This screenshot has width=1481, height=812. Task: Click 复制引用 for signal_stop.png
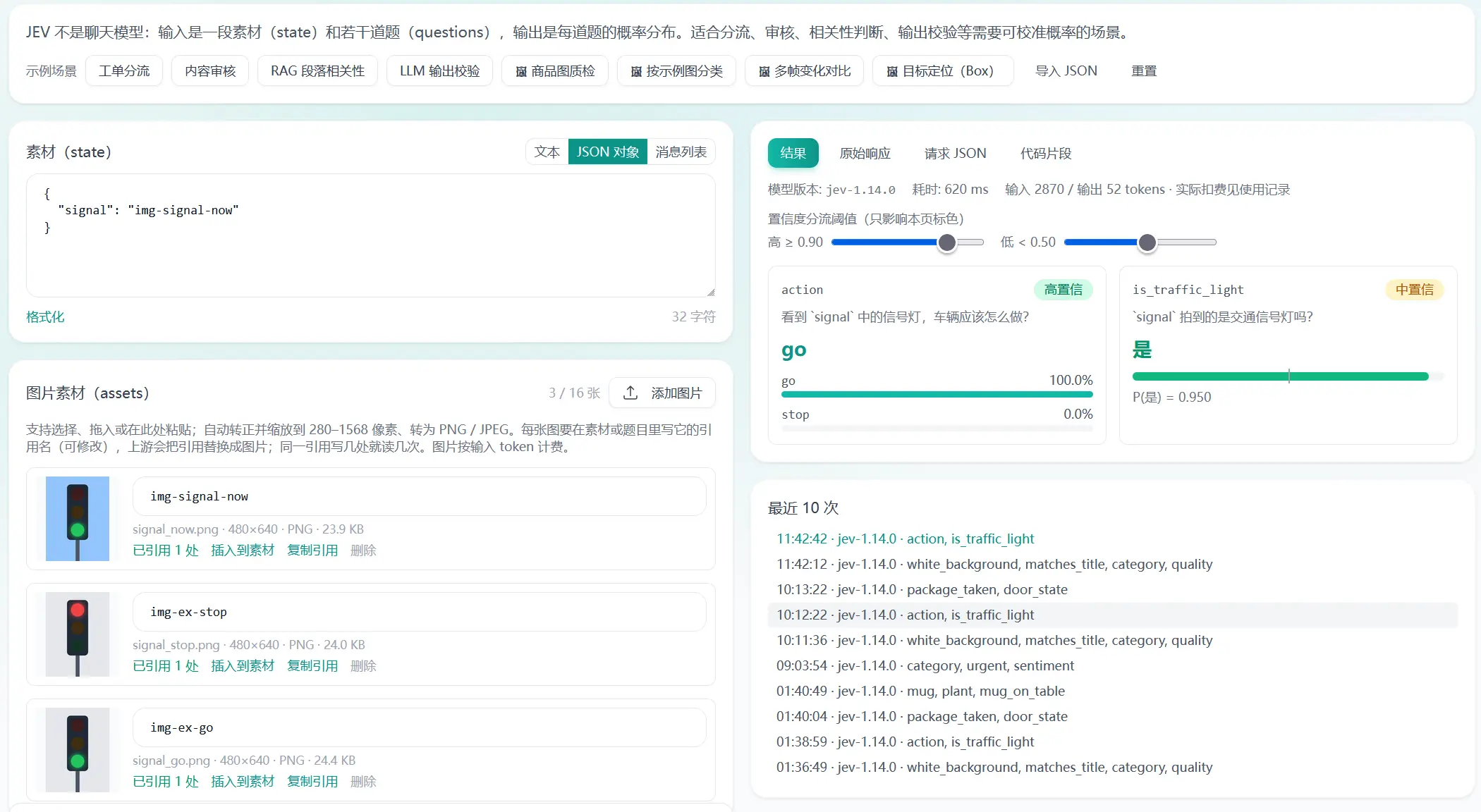pos(312,665)
